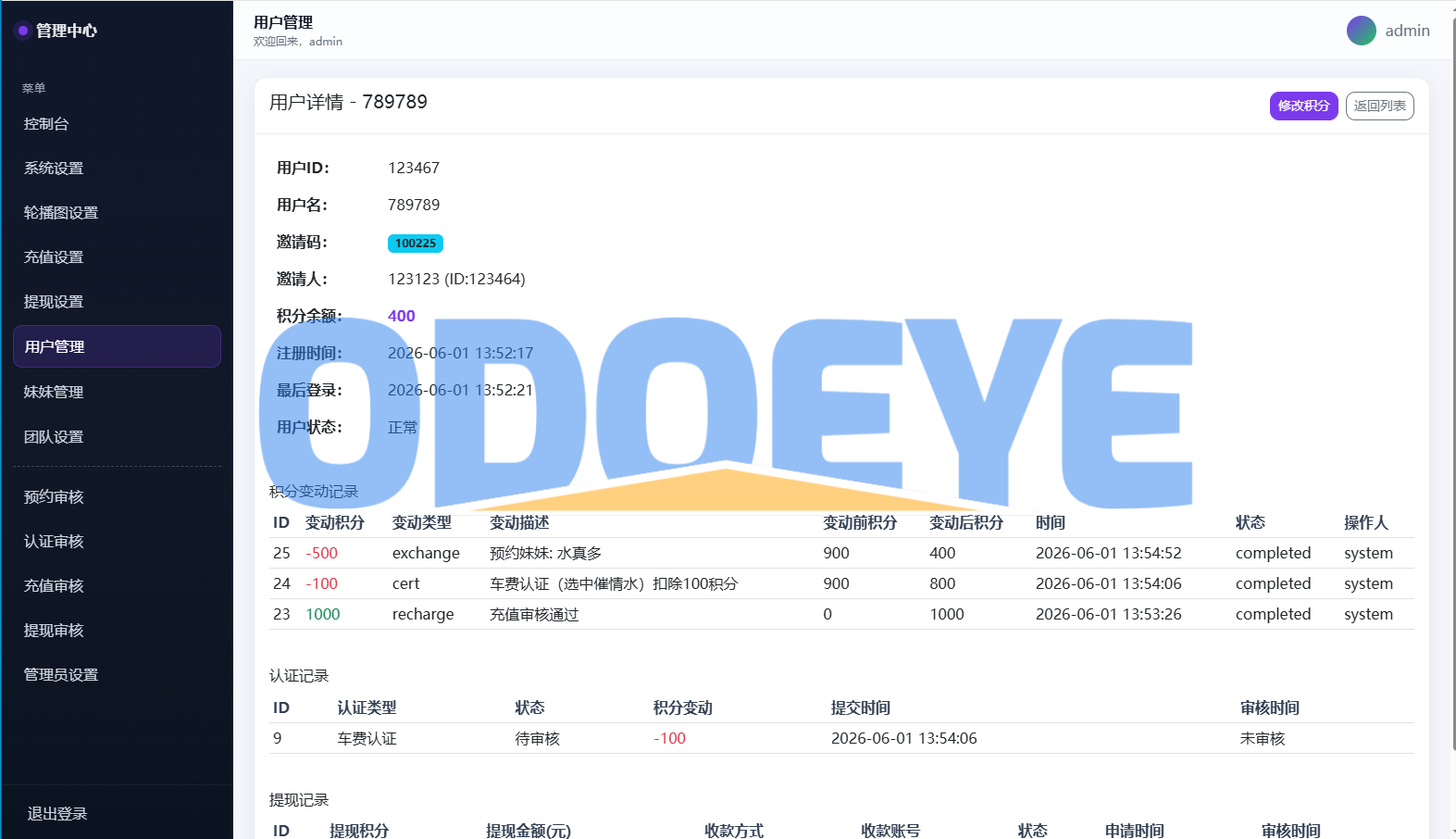Open 认证审核 page

point(117,542)
